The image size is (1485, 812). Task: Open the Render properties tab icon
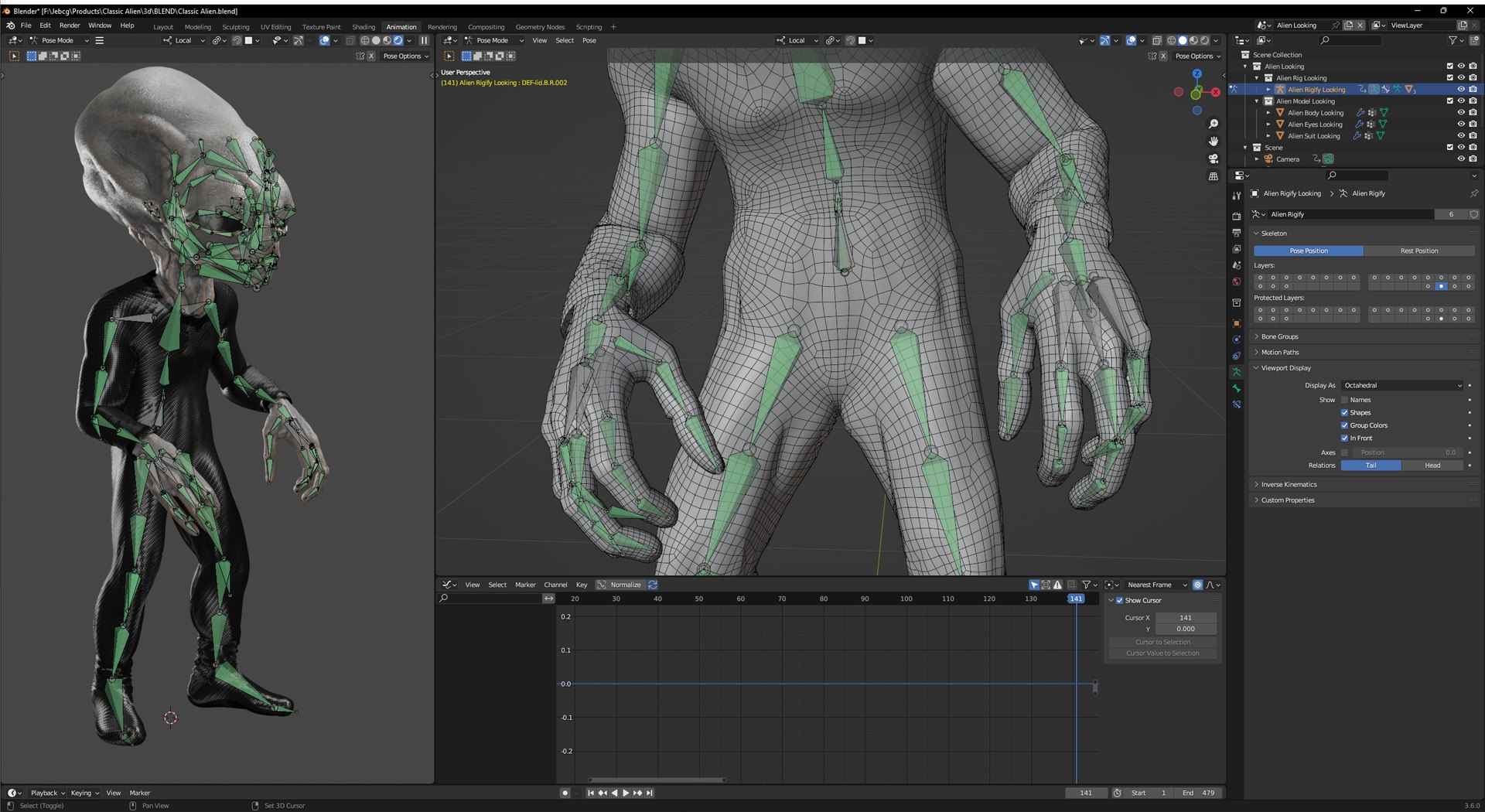(x=1236, y=217)
